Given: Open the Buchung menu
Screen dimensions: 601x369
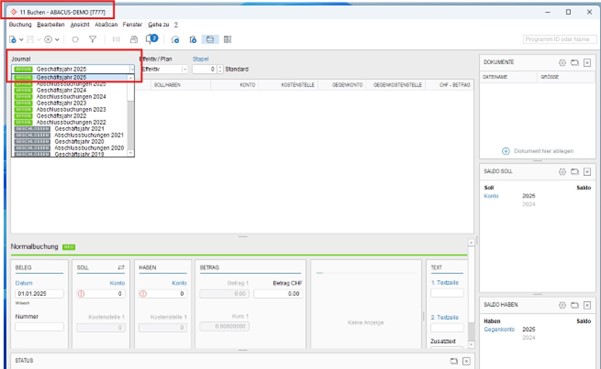Looking at the screenshot, I should (x=20, y=25).
